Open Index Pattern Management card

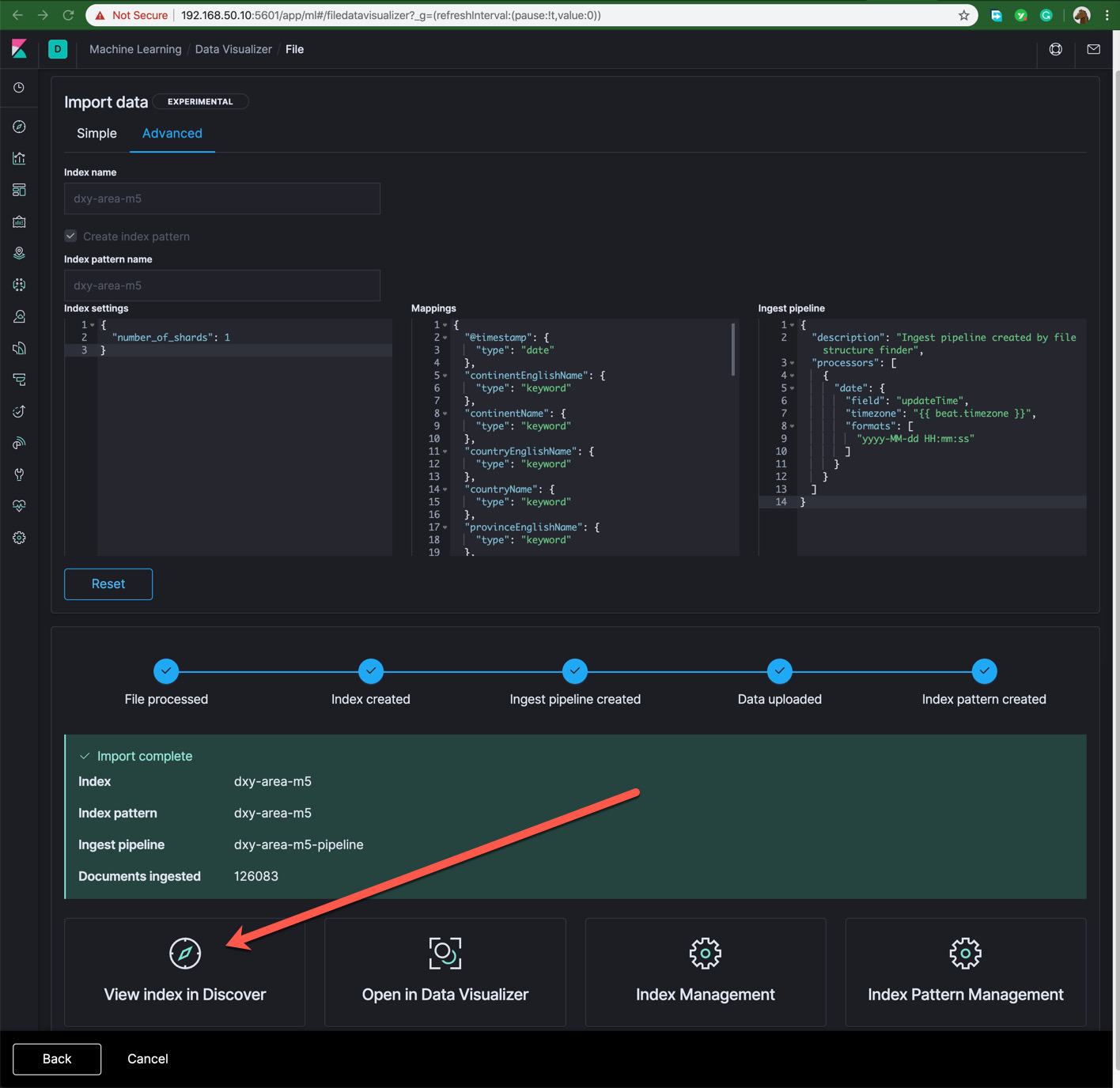click(x=965, y=972)
